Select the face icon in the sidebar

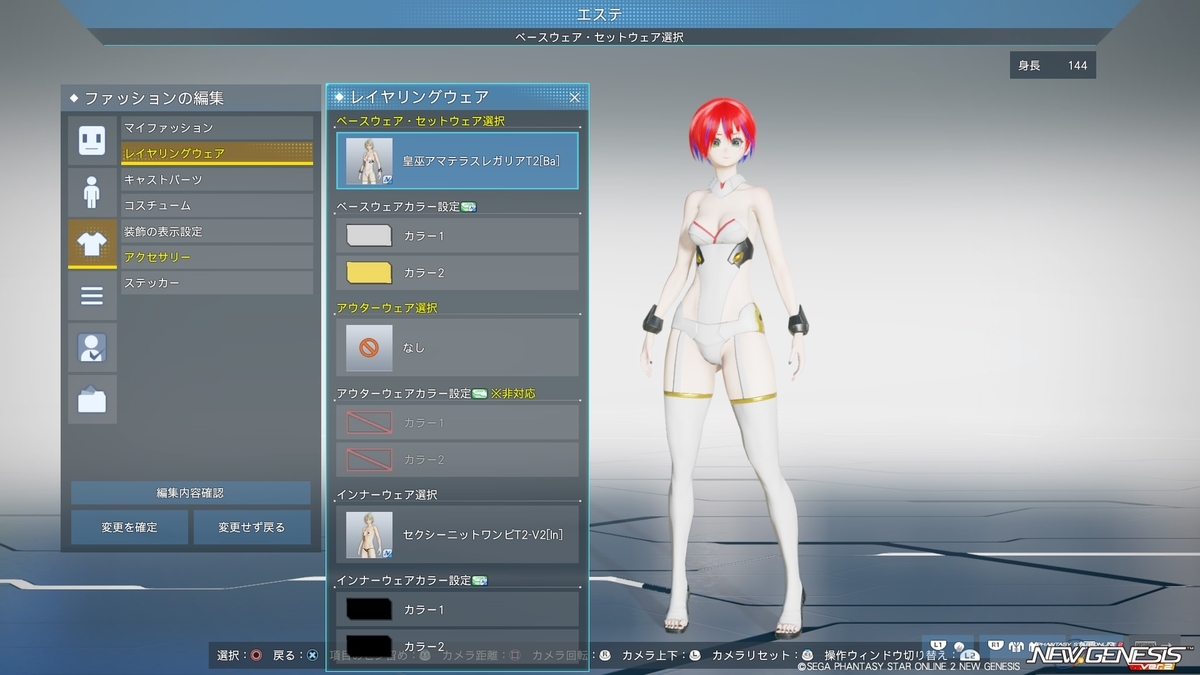[x=92, y=140]
